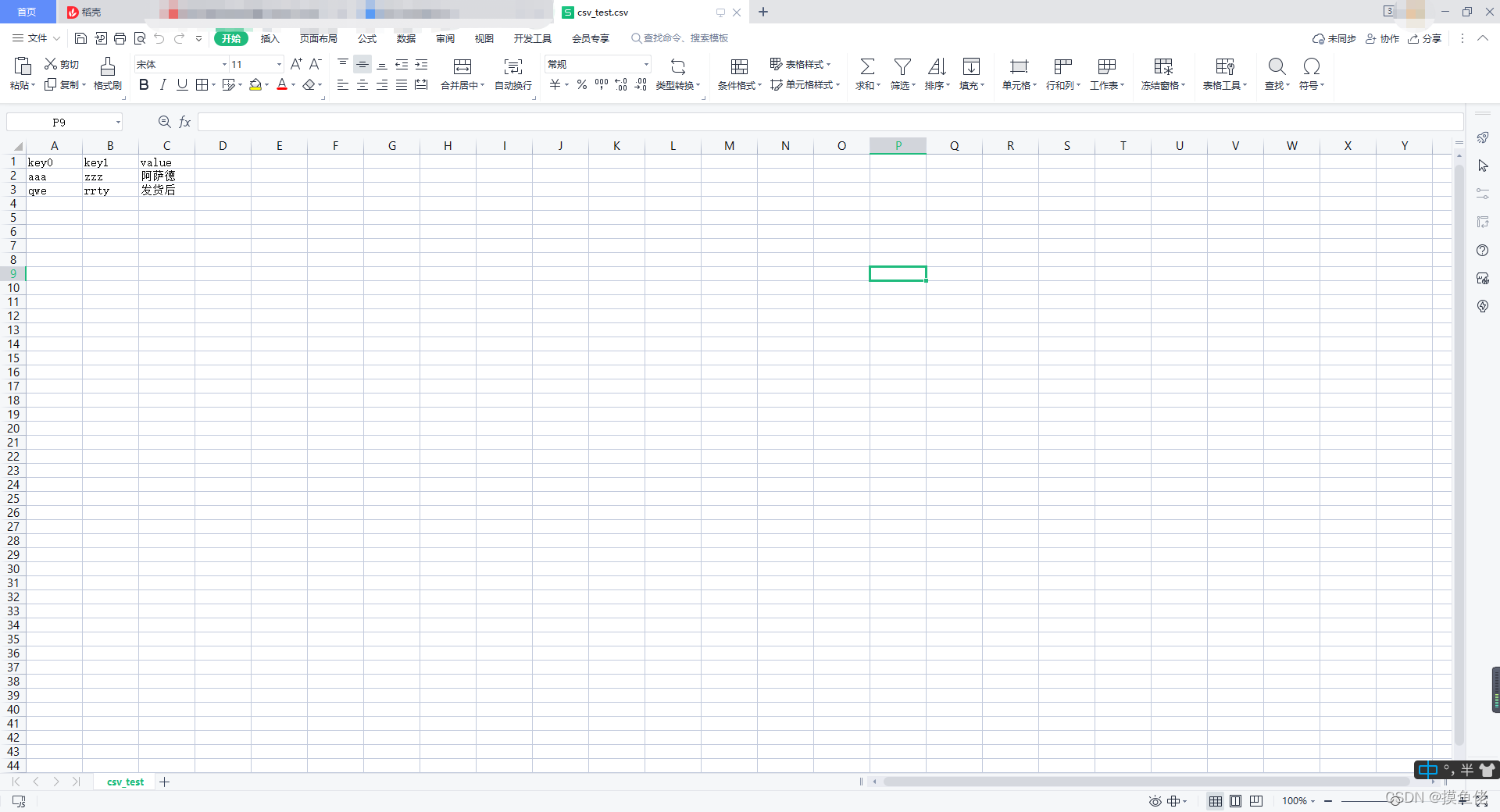Screen dimensions: 1500x812
Task: Select cell C2 containing 阿萨德
Action: pos(166,176)
